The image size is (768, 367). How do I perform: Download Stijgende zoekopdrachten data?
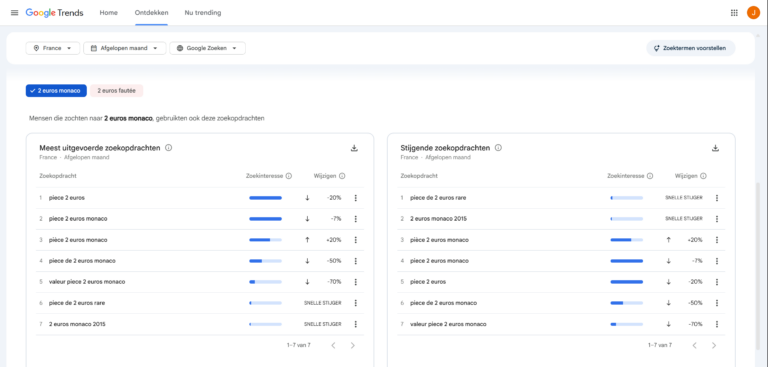715,148
